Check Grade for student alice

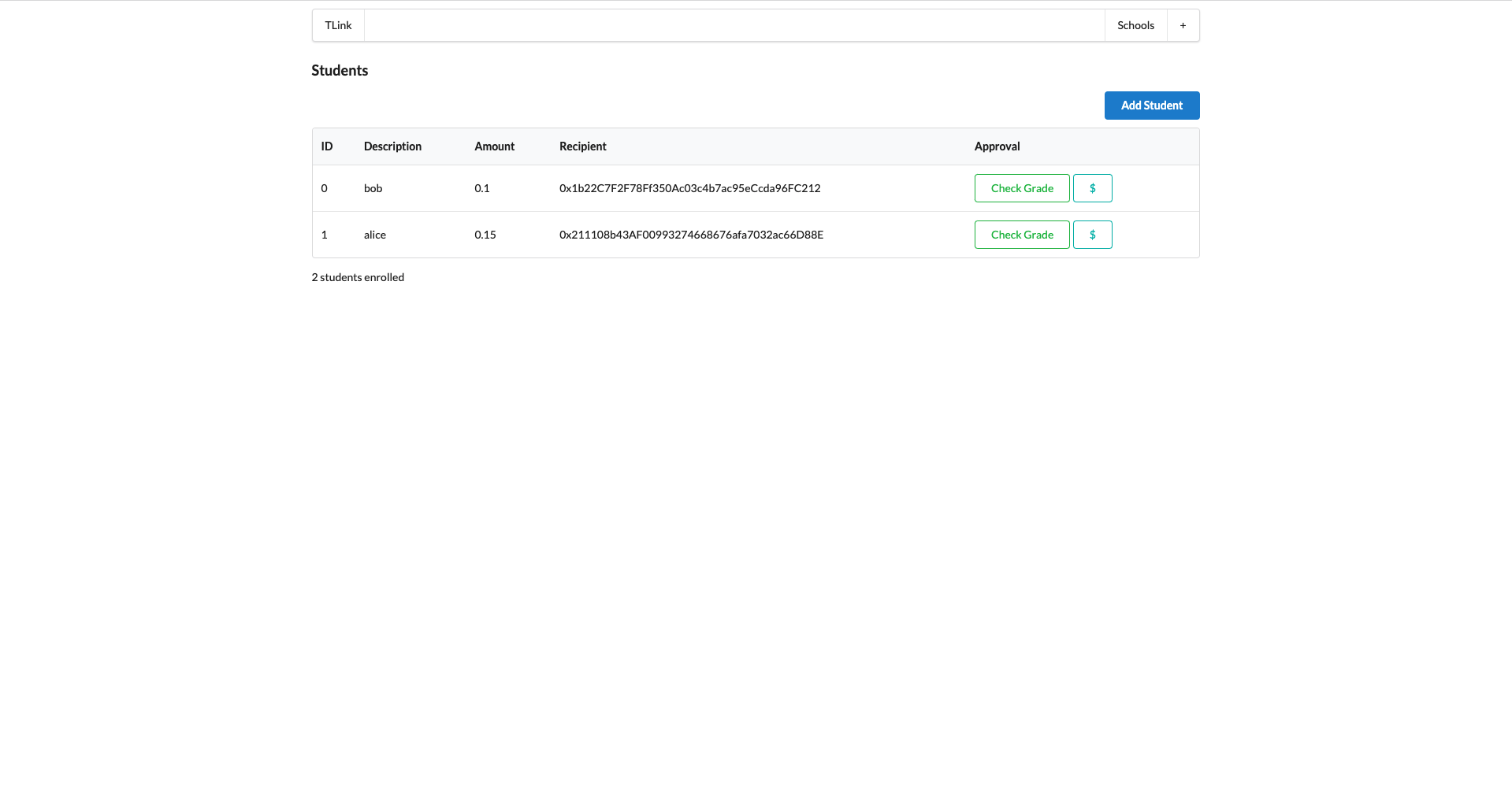coord(1022,235)
